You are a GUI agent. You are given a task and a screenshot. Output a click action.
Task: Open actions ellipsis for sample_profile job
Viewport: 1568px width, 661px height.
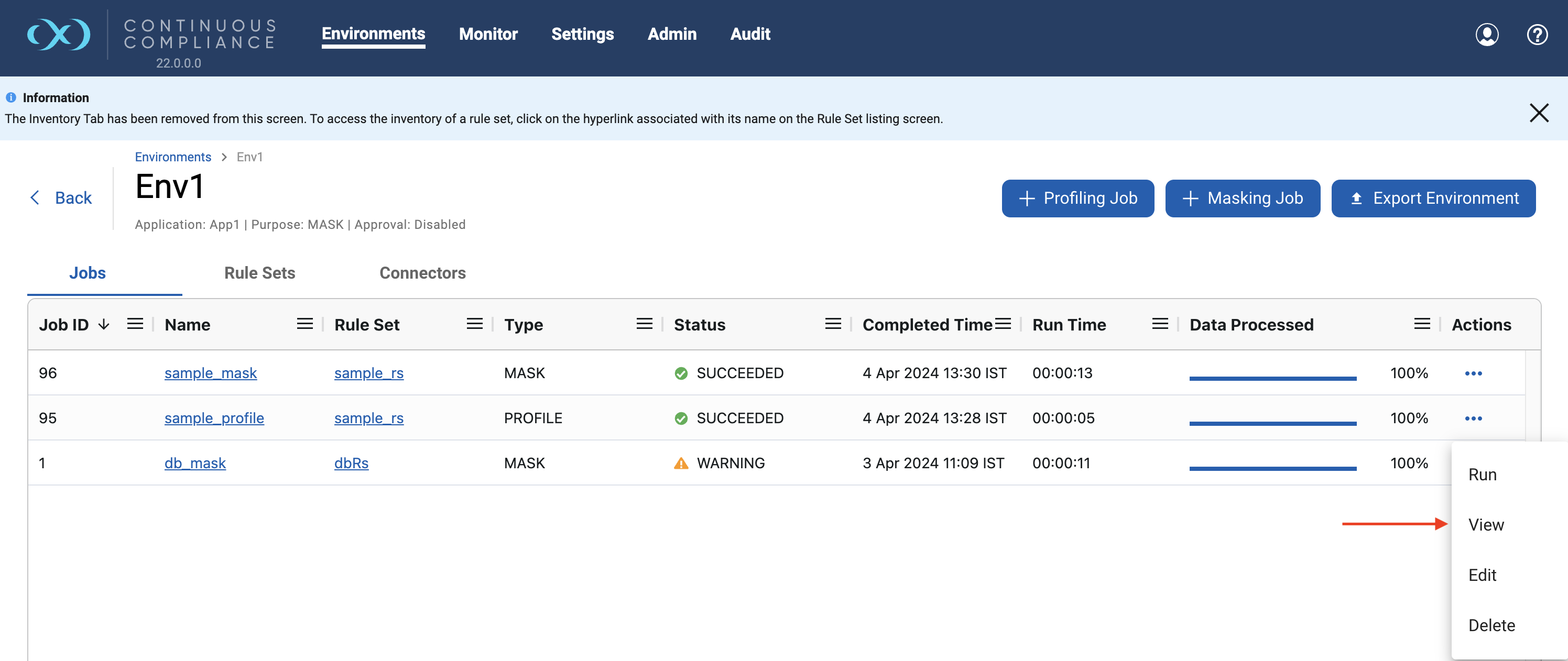pos(1473,418)
